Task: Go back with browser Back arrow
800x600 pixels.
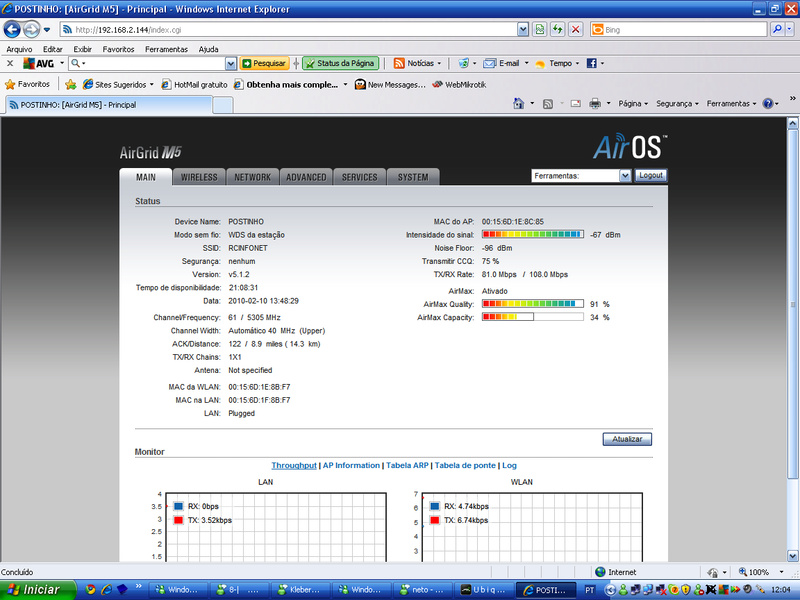Action: 12,30
